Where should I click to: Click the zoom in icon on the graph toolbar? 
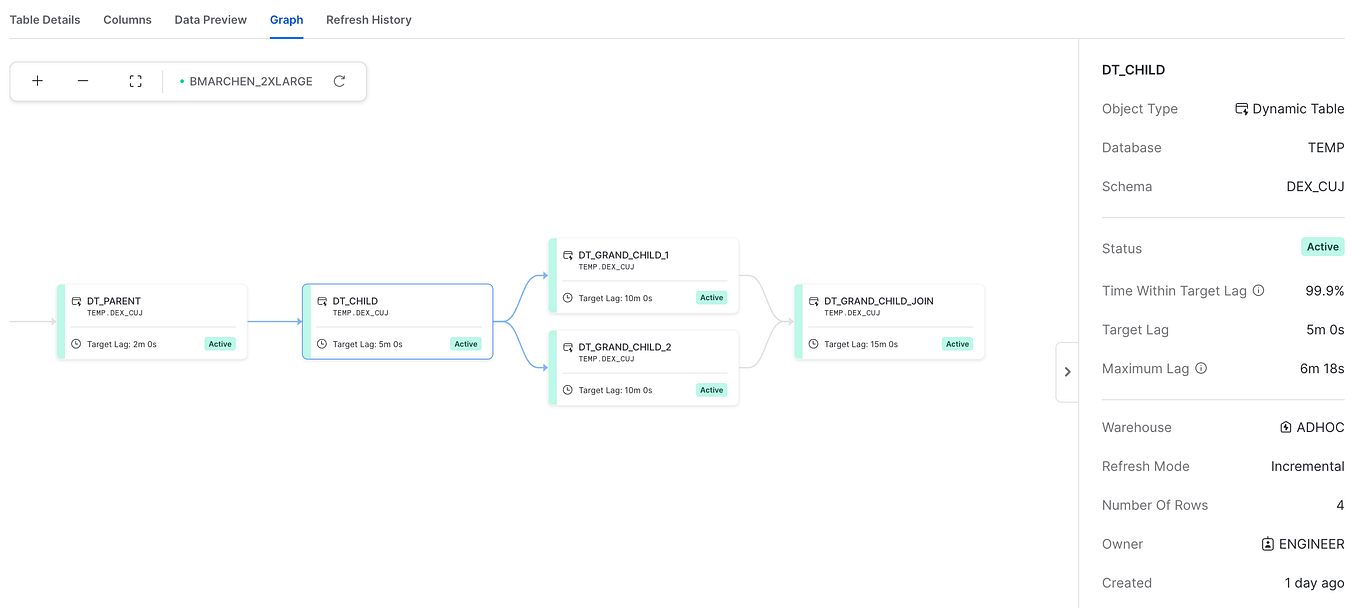pos(37,81)
